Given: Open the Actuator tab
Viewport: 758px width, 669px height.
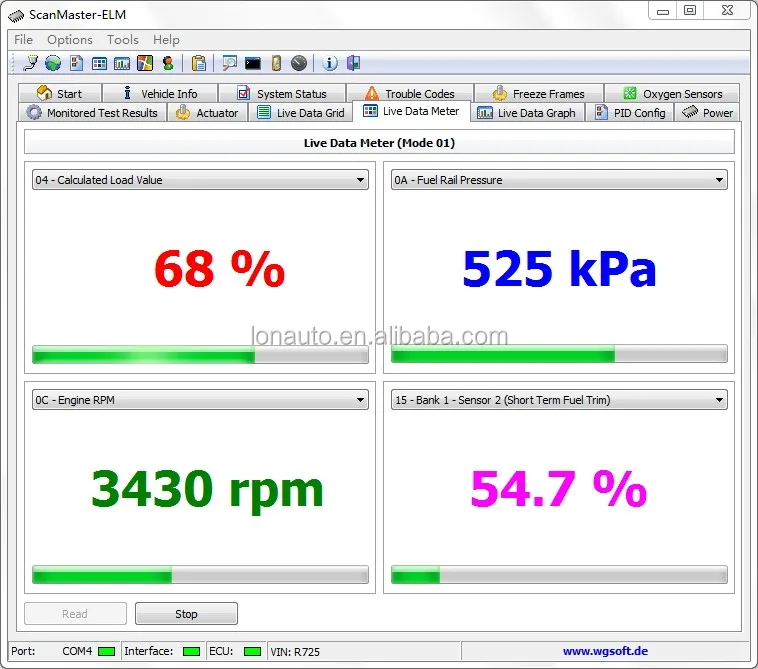Looking at the screenshot, I should click(x=207, y=113).
